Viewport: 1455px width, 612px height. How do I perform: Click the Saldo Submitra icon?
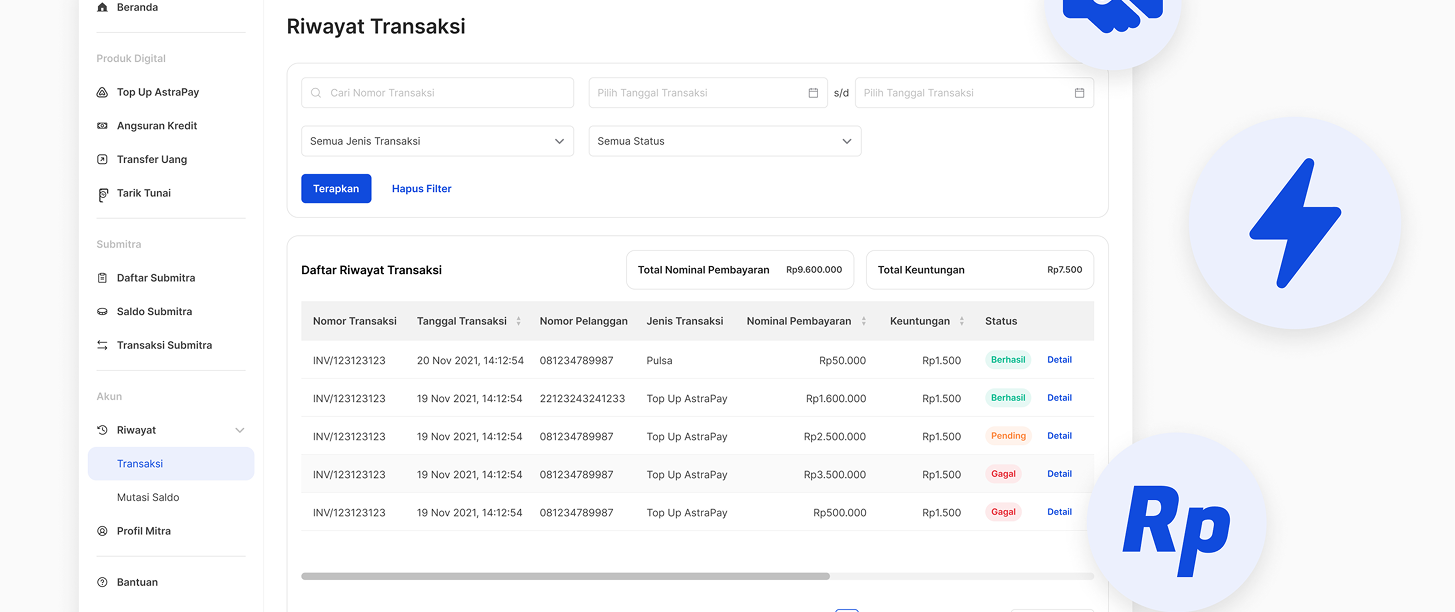tap(102, 312)
